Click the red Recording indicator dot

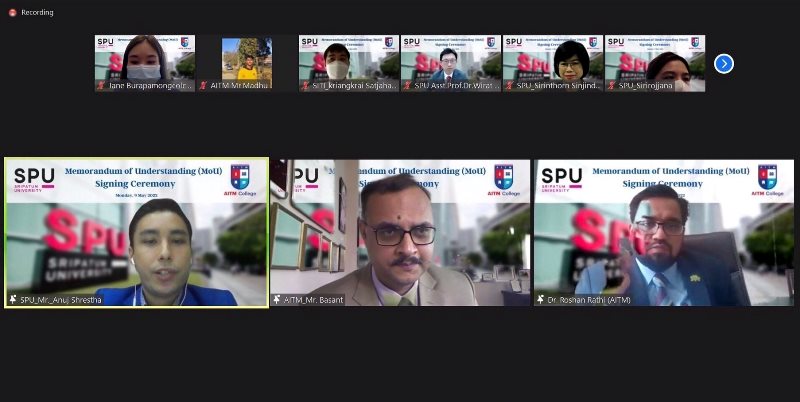(x=12, y=12)
